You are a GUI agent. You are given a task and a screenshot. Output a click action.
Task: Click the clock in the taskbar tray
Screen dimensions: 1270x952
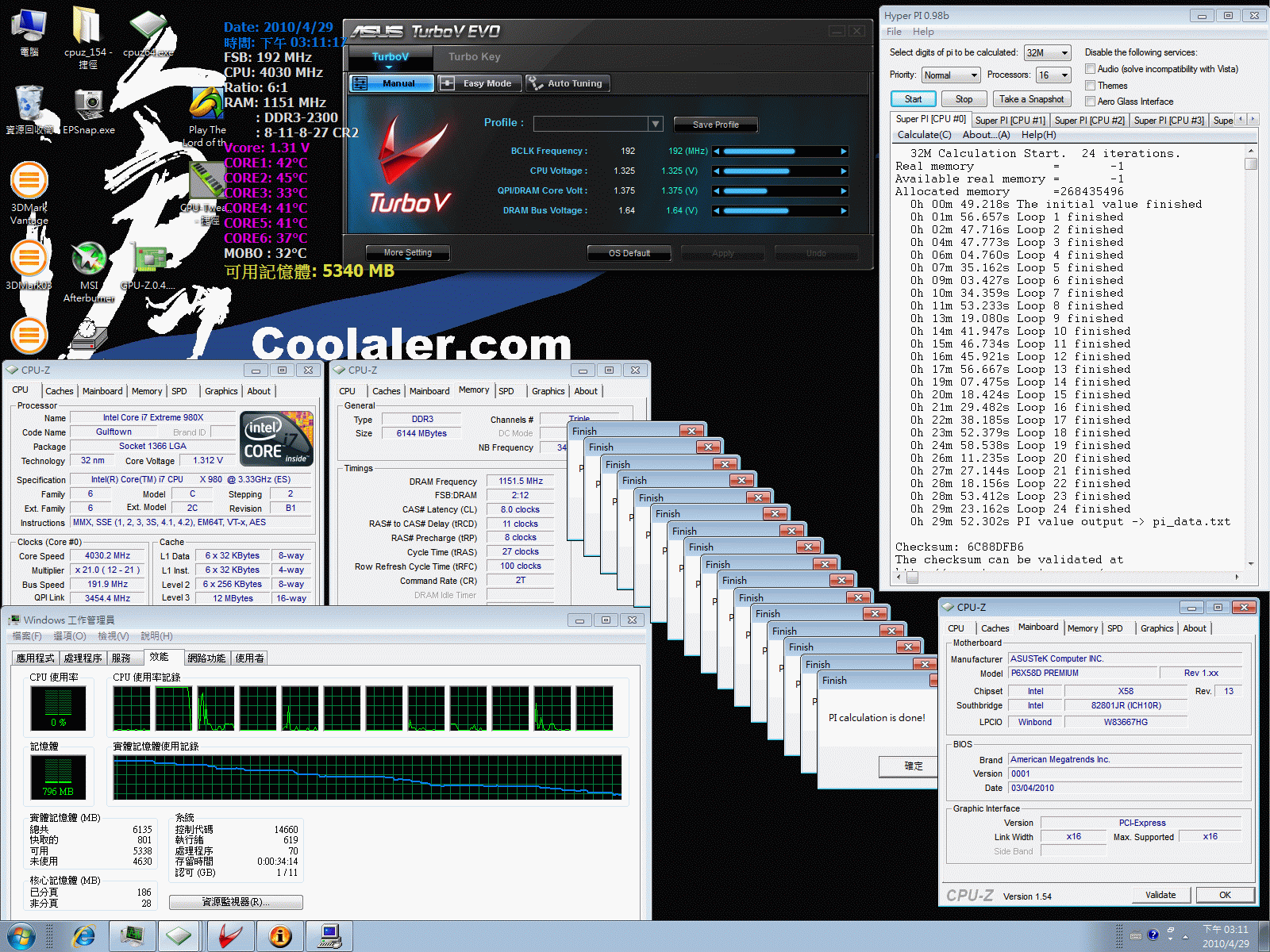tap(1226, 936)
